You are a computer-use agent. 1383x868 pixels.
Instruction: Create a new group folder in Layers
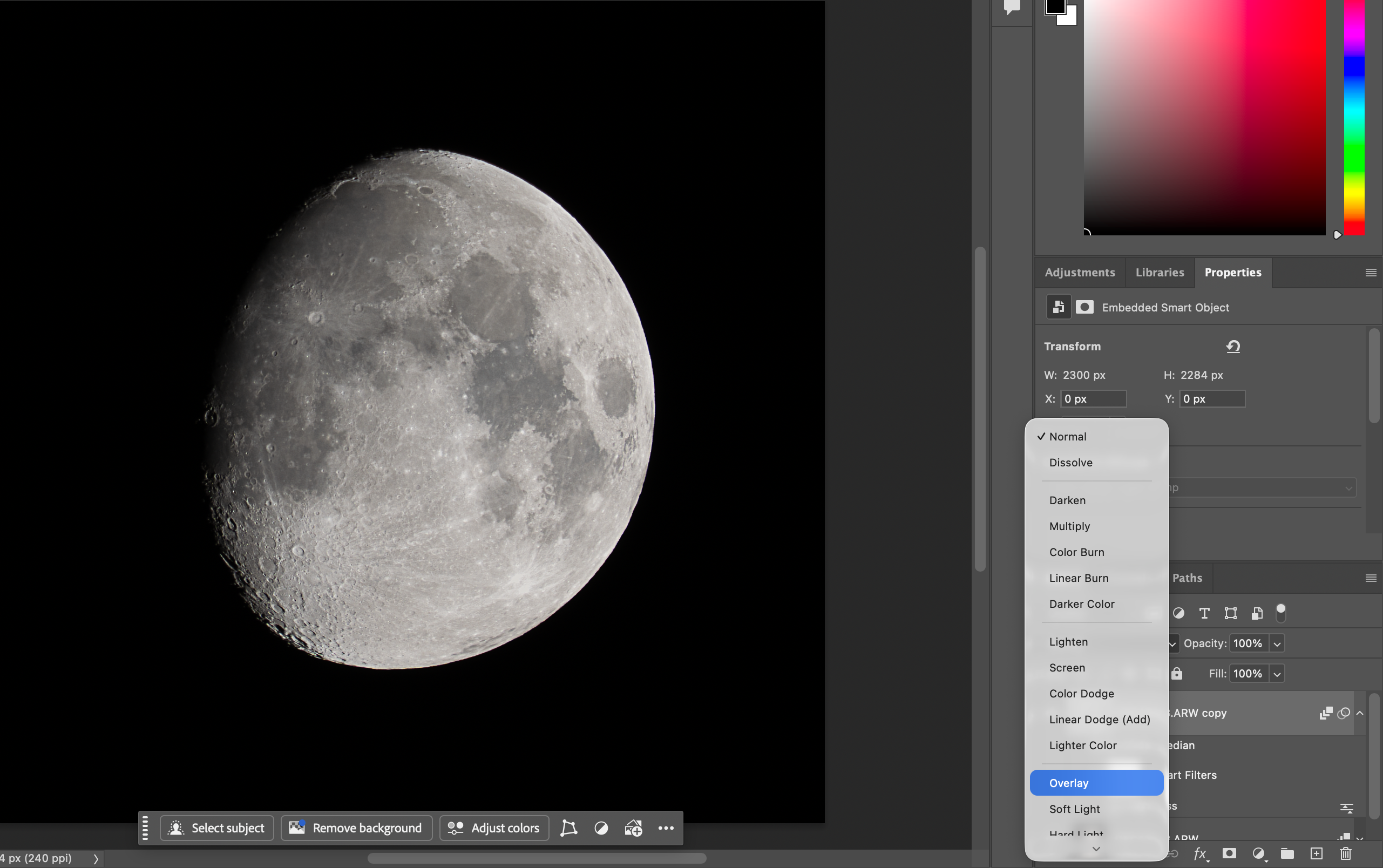point(1287,853)
